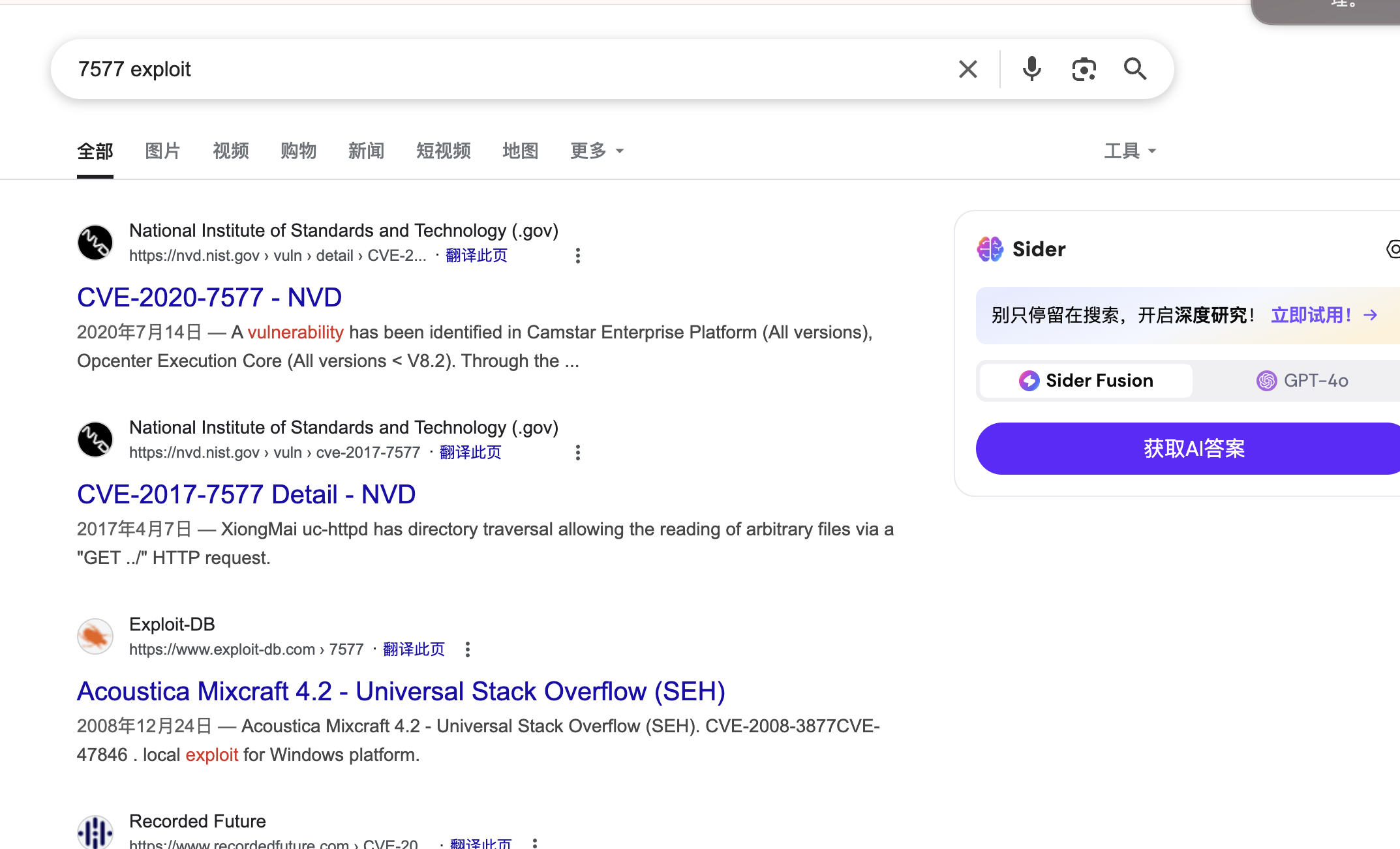Open the 购物 tab
1400x849 pixels.
[x=299, y=151]
